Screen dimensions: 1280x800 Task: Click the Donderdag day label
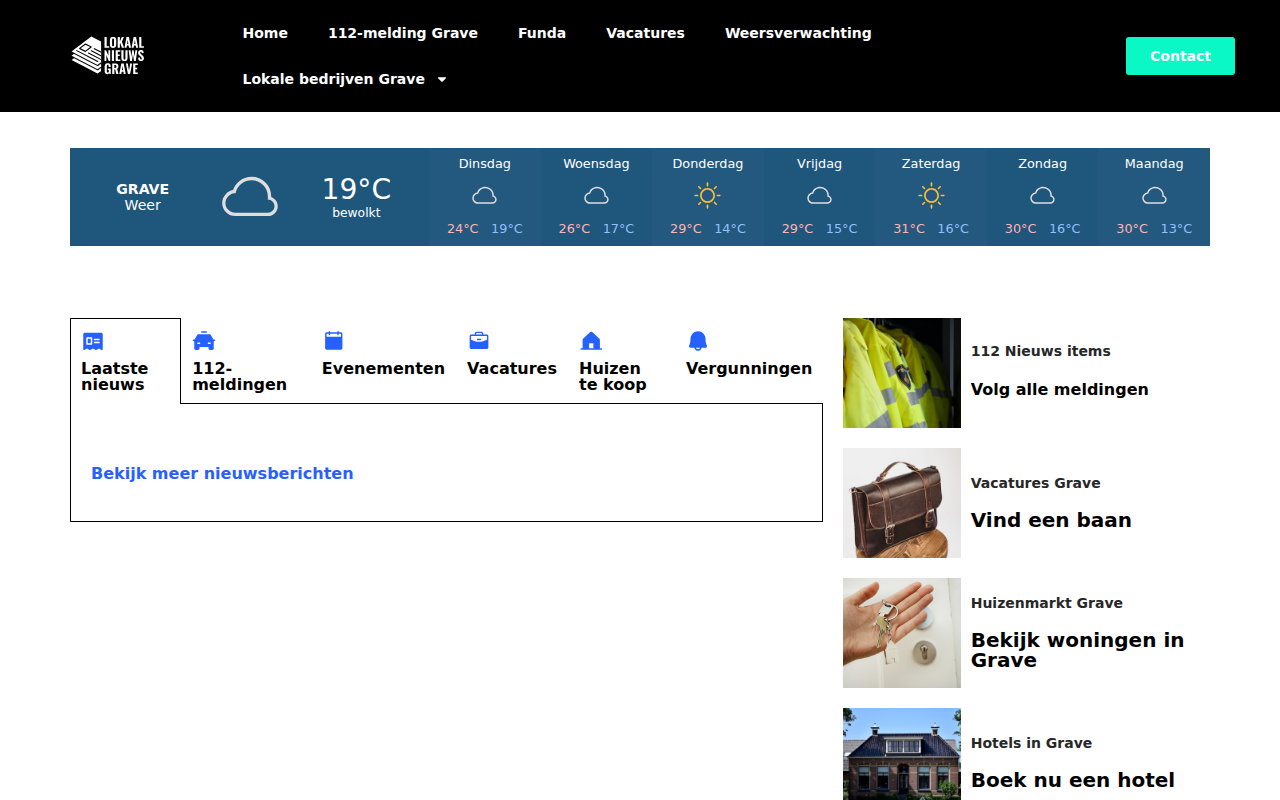pos(708,164)
